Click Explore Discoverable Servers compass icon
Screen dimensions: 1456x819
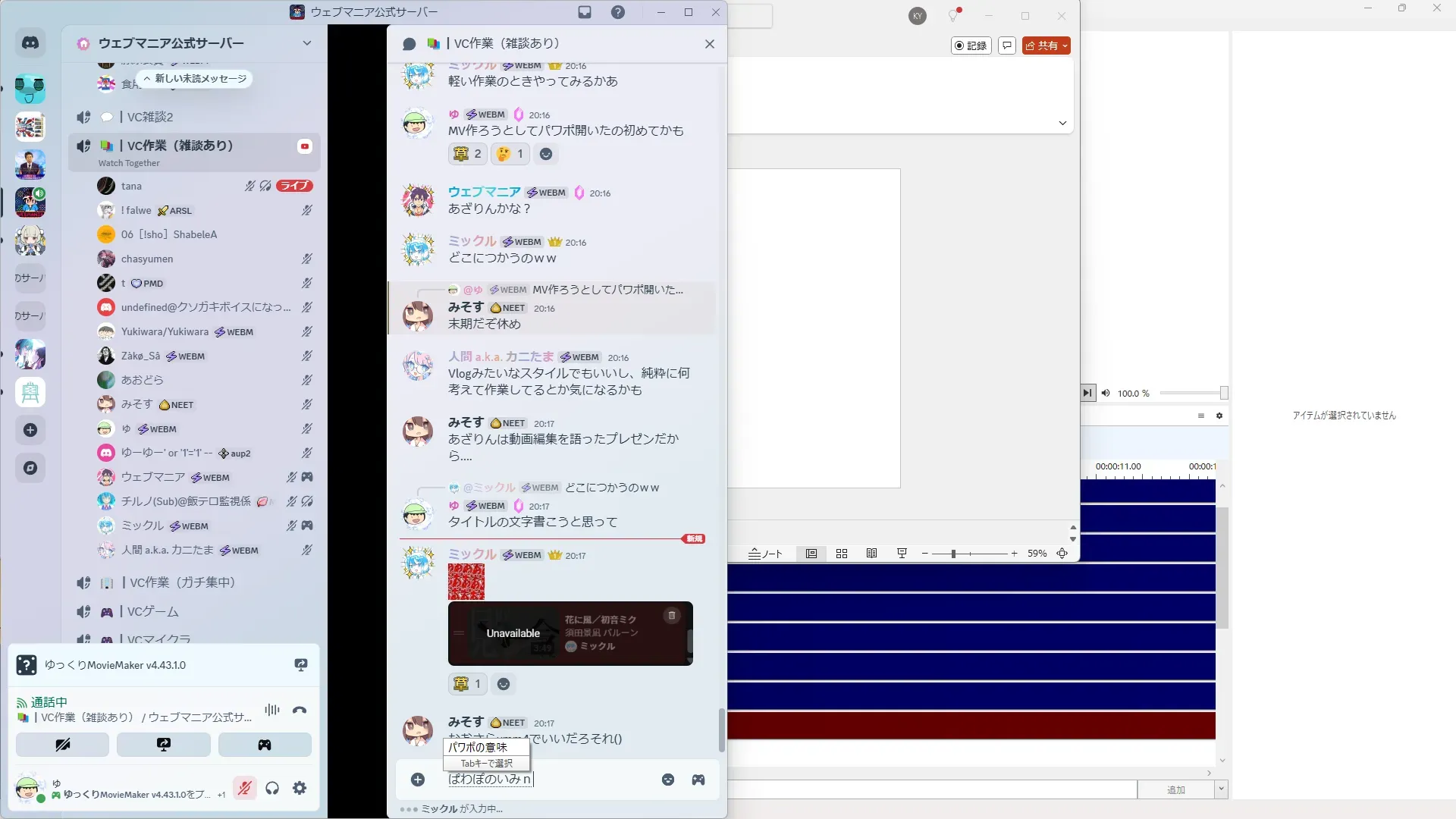30,468
